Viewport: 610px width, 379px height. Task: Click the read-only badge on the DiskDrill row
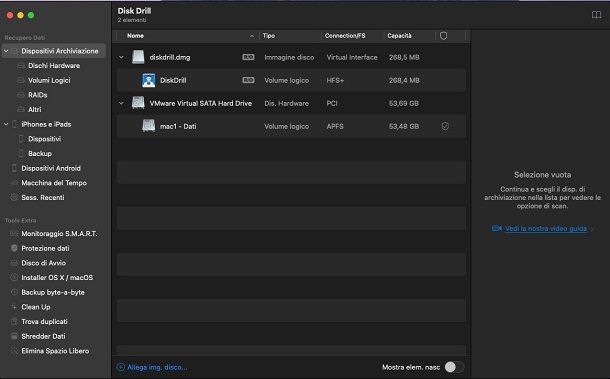pyautogui.click(x=248, y=80)
